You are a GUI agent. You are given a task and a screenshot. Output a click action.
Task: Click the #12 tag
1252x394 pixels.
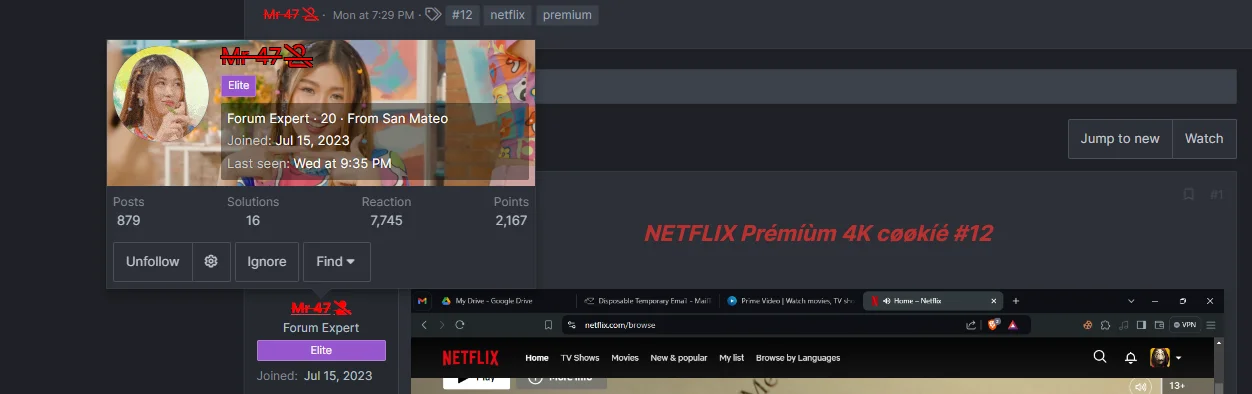461,15
